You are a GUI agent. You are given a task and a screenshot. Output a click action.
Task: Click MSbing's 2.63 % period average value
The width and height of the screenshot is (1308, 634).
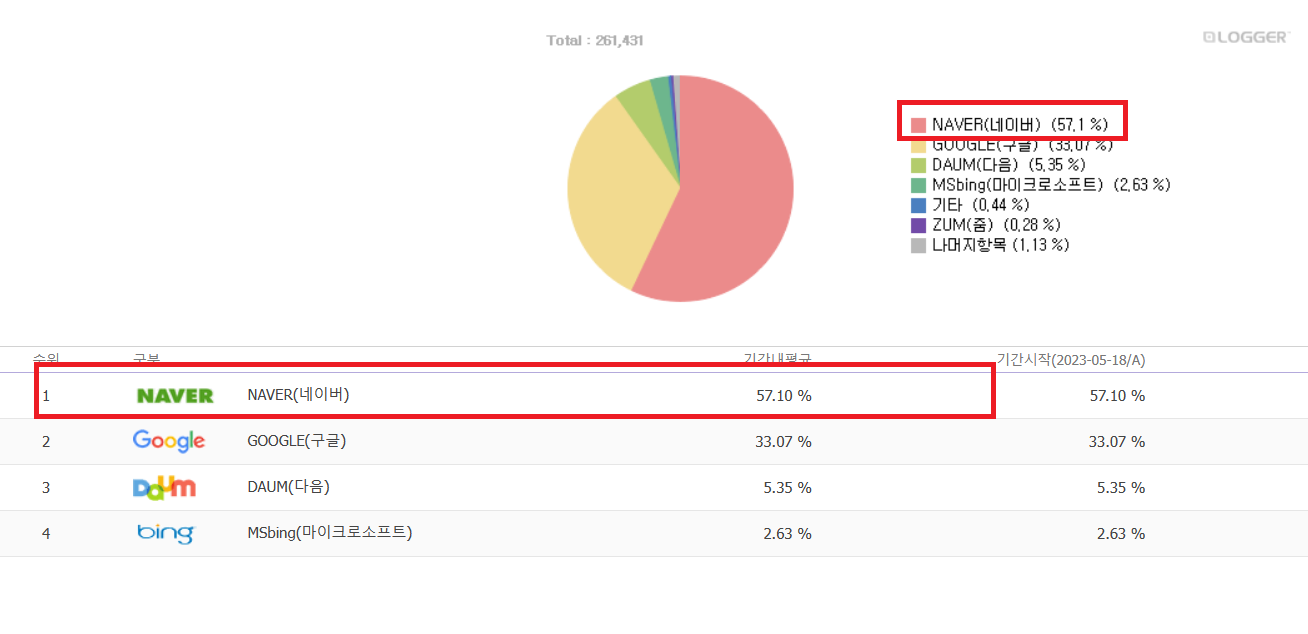tap(788, 534)
